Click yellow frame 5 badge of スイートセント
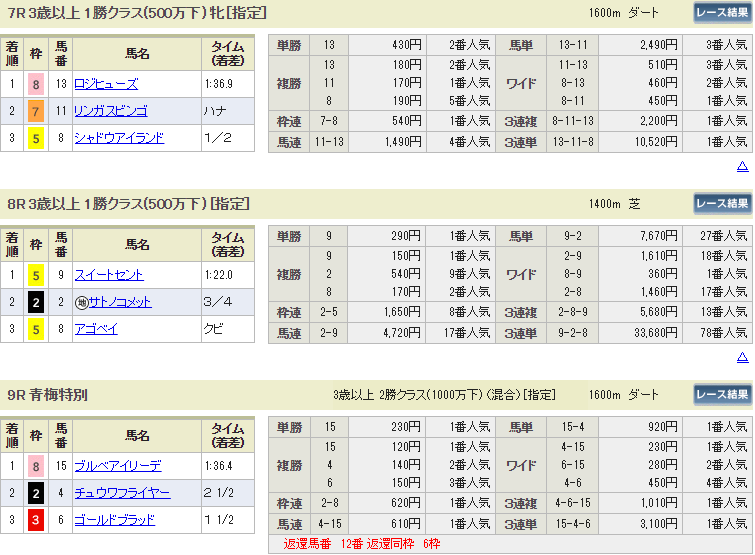755x555 pixels. [36, 276]
